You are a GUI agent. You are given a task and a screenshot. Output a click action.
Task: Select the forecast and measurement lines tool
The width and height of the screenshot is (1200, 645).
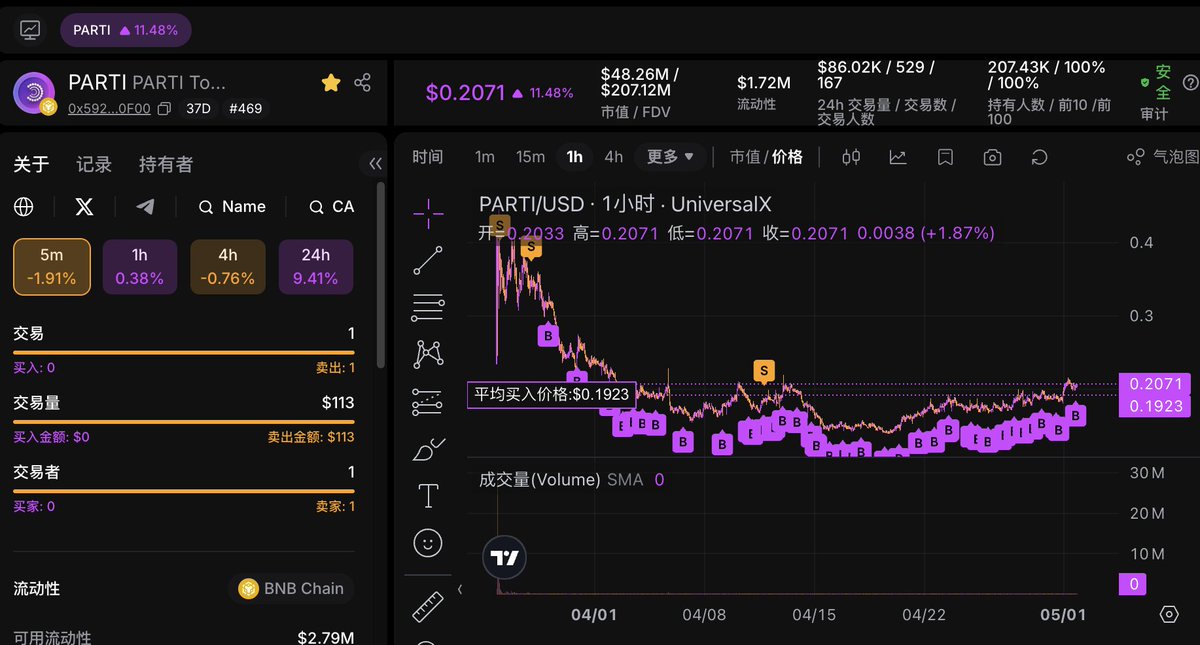pyautogui.click(x=428, y=401)
